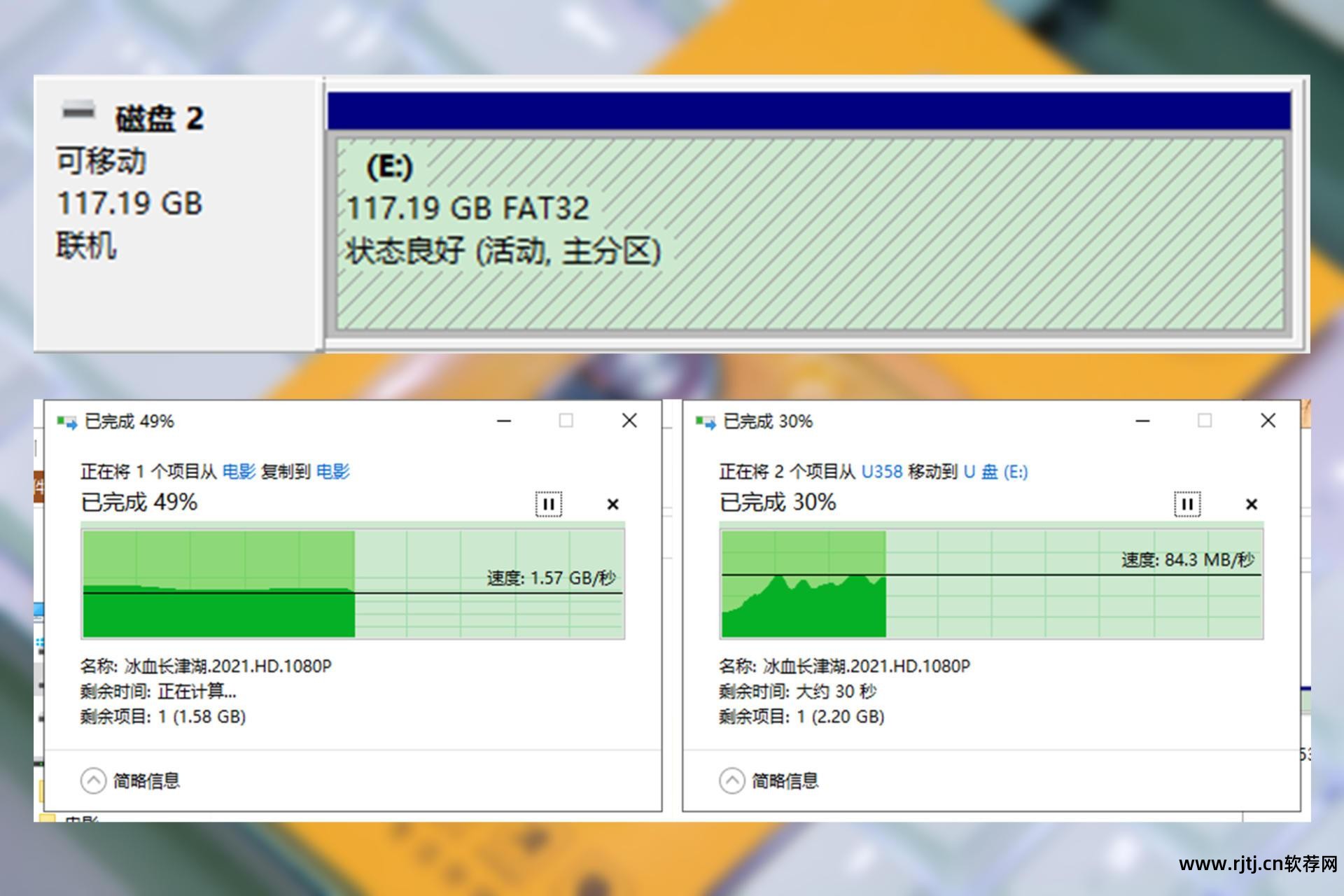Click the 联机 disk status text
The image size is (1344, 896).
coord(86,246)
